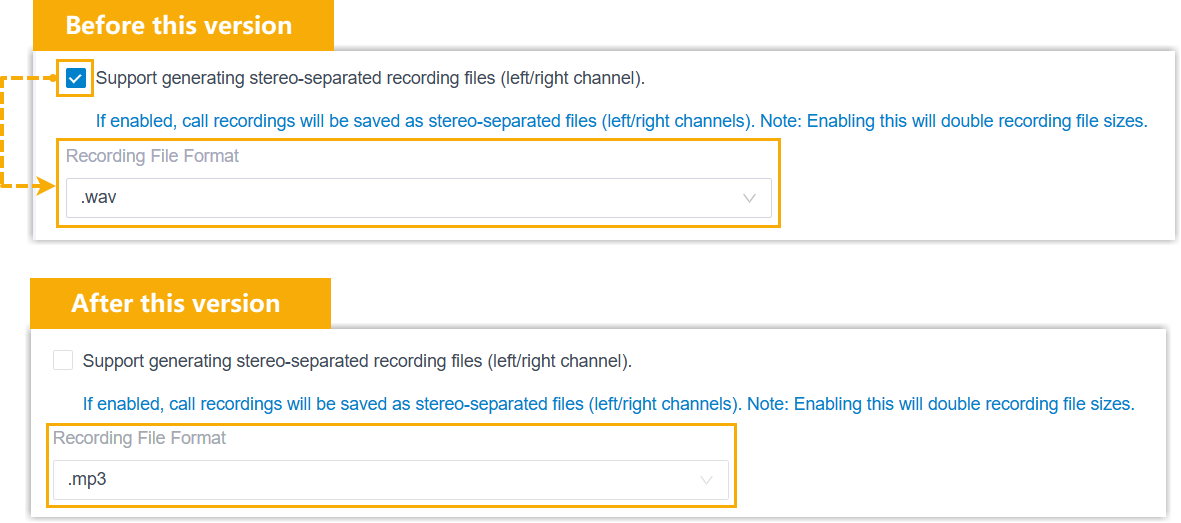The width and height of the screenshot is (1181, 523).
Task: Click "Recording File Format" label above .mp3
Action: (x=139, y=438)
